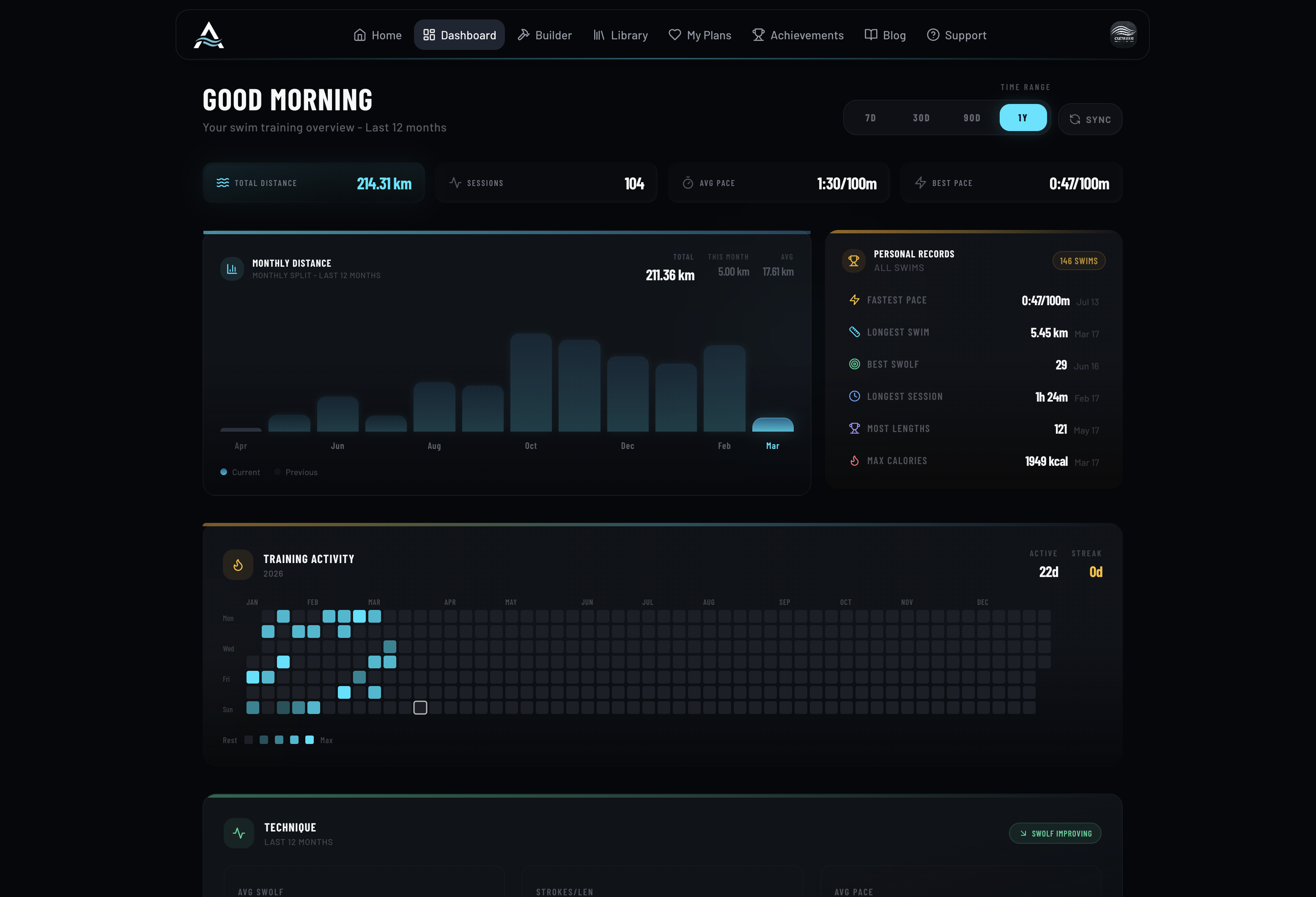
Task: Click the app logo in navbar
Action: 209,35
